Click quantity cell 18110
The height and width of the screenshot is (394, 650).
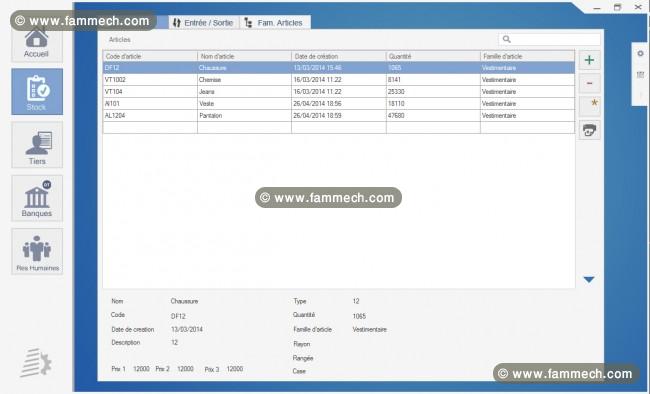pos(433,104)
